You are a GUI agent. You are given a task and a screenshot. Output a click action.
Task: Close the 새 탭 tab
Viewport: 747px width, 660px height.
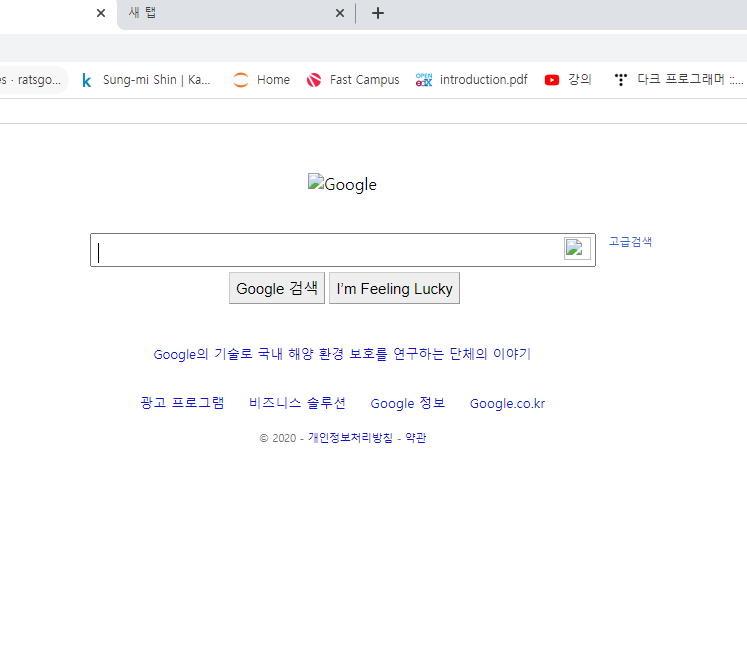(340, 13)
